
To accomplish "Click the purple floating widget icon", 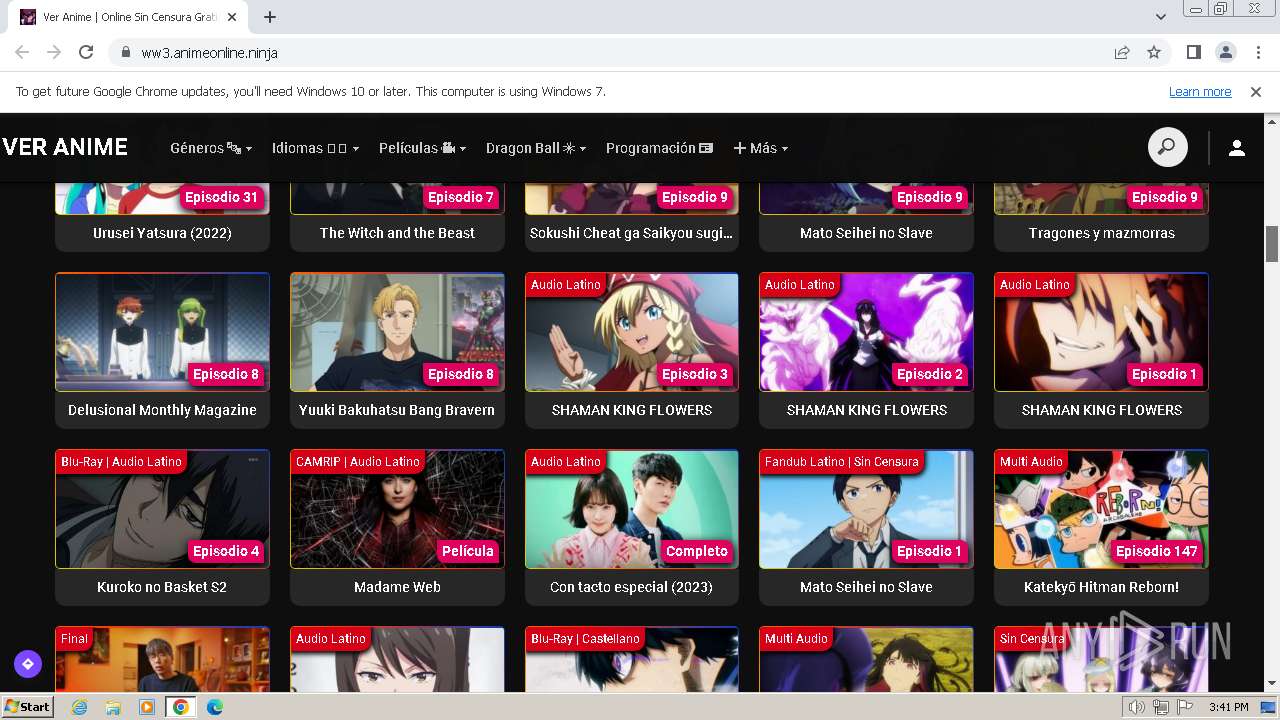I will point(27,663).
